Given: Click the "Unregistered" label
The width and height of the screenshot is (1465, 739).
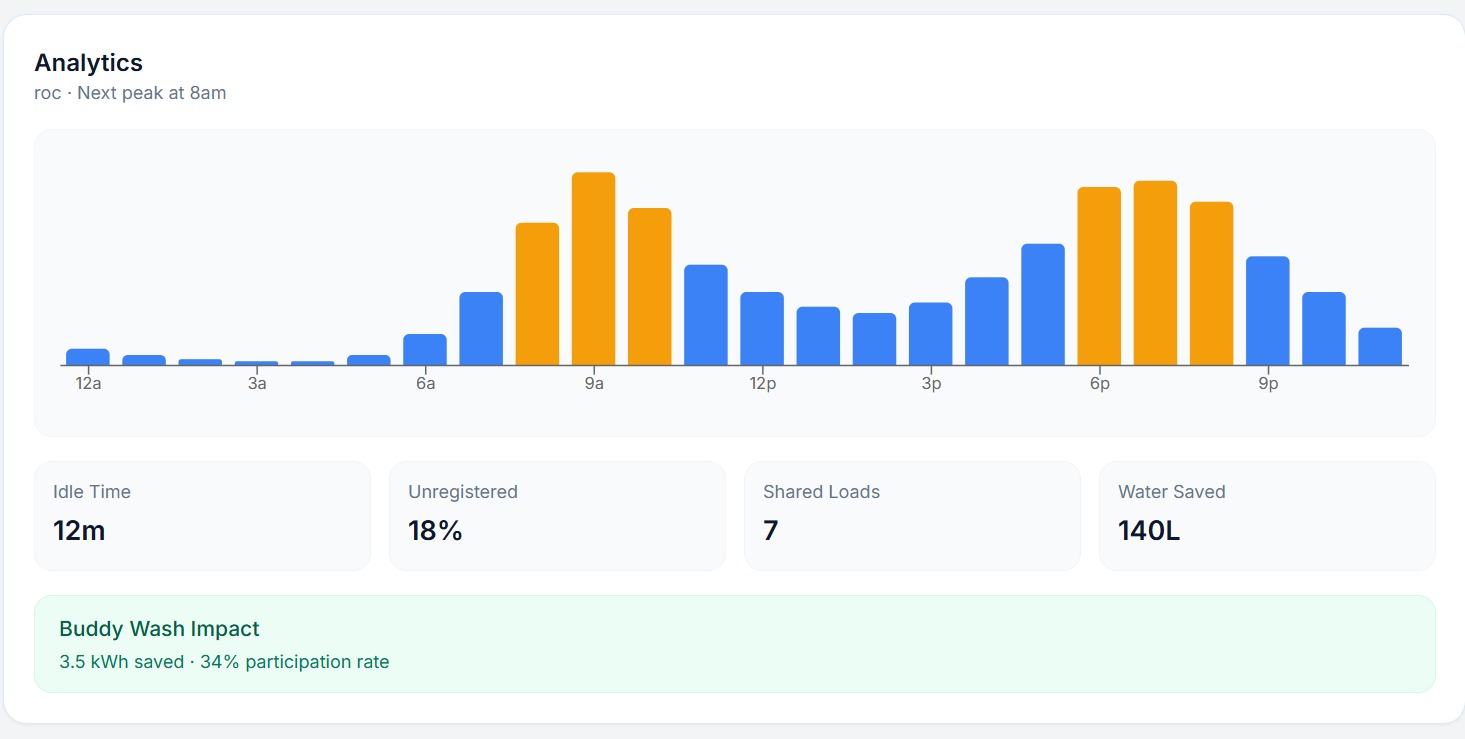Looking at the screenshot, I should click(x=463, y=492).
